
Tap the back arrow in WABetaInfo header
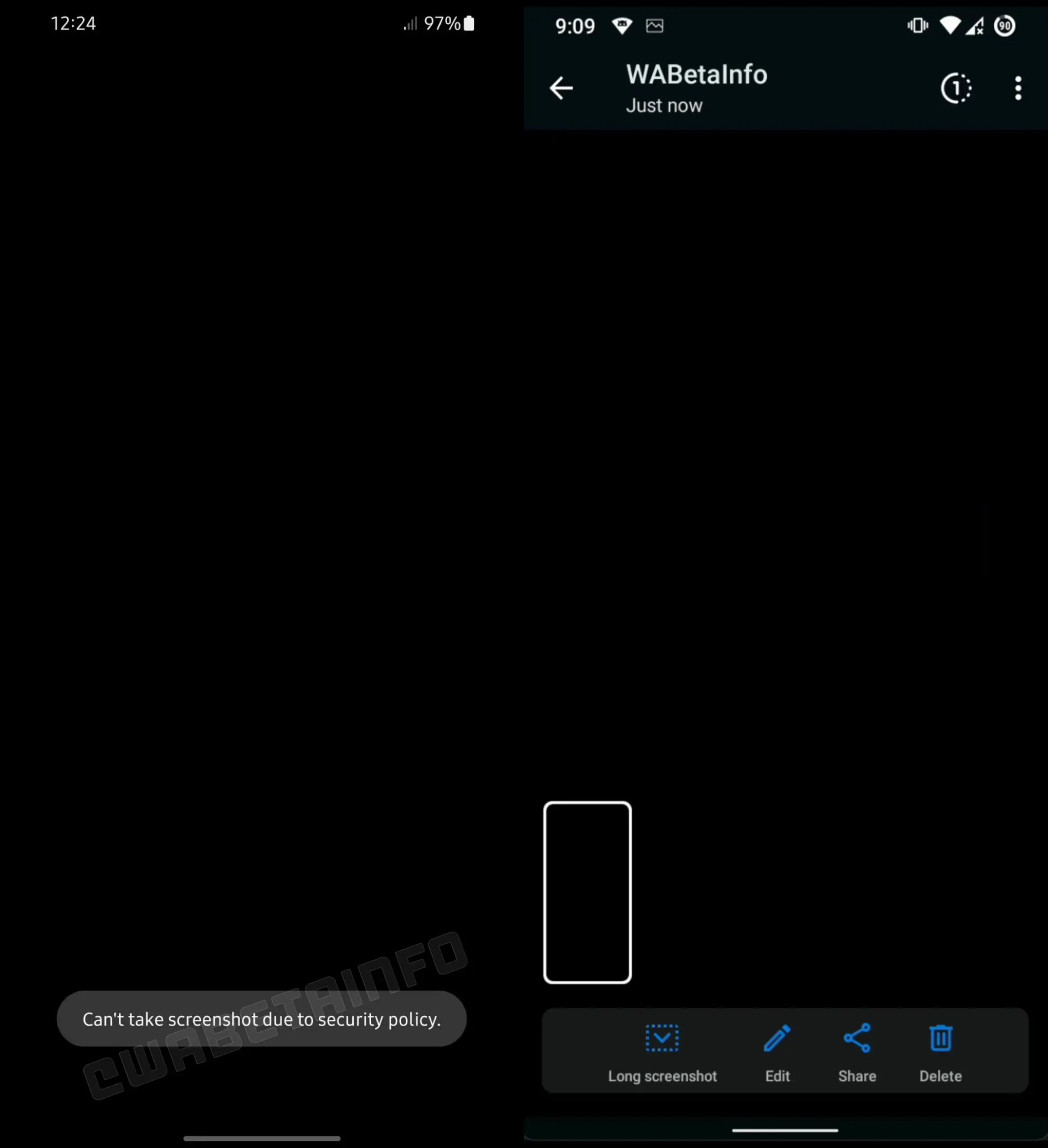pyautogui.click(x=562, y=87)
